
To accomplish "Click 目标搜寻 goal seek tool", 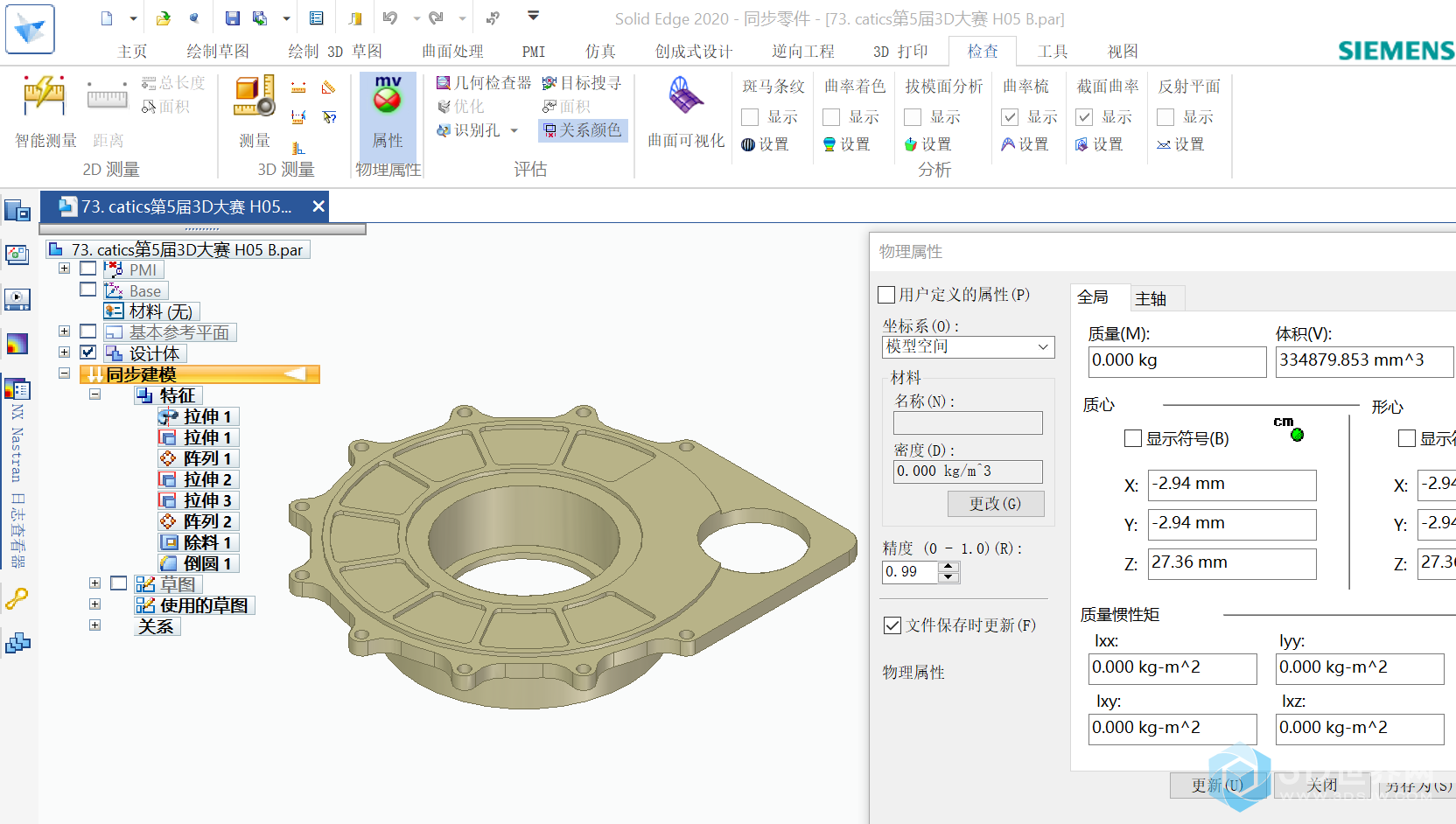I will 582,83.
